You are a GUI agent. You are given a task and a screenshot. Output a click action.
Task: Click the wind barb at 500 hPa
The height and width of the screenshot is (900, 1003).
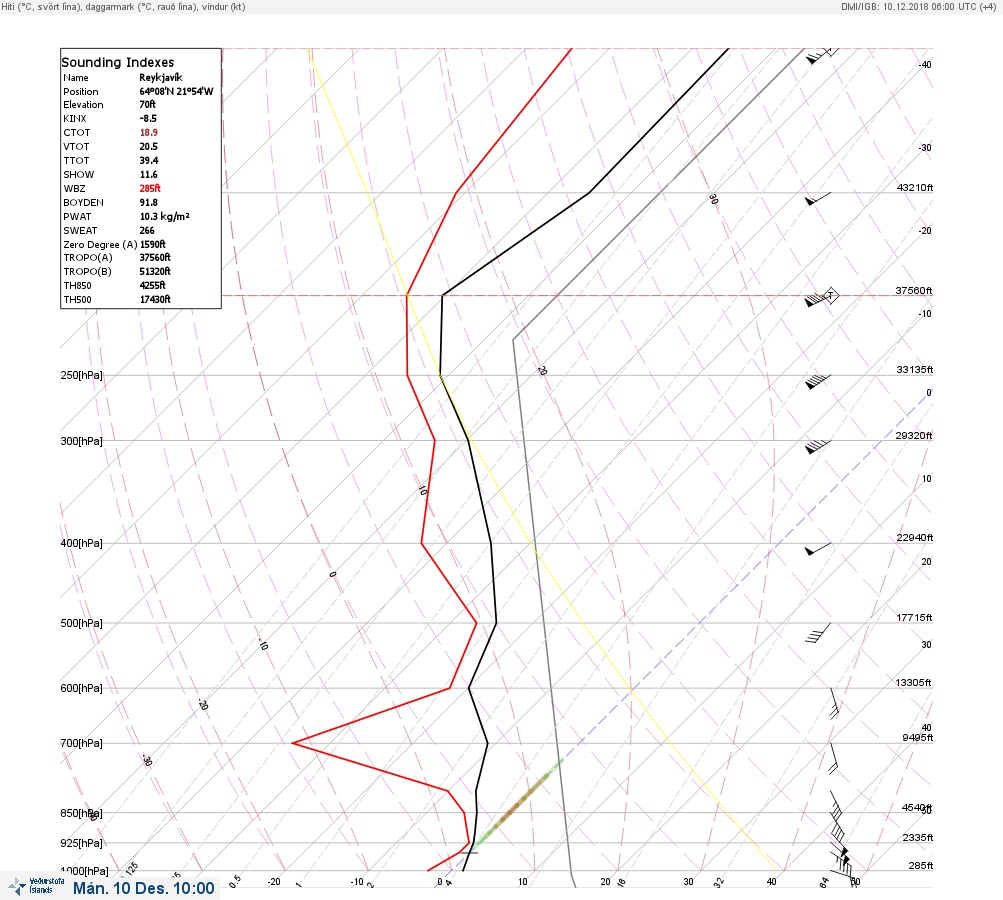pyautogui.click(x=818, y=633)
